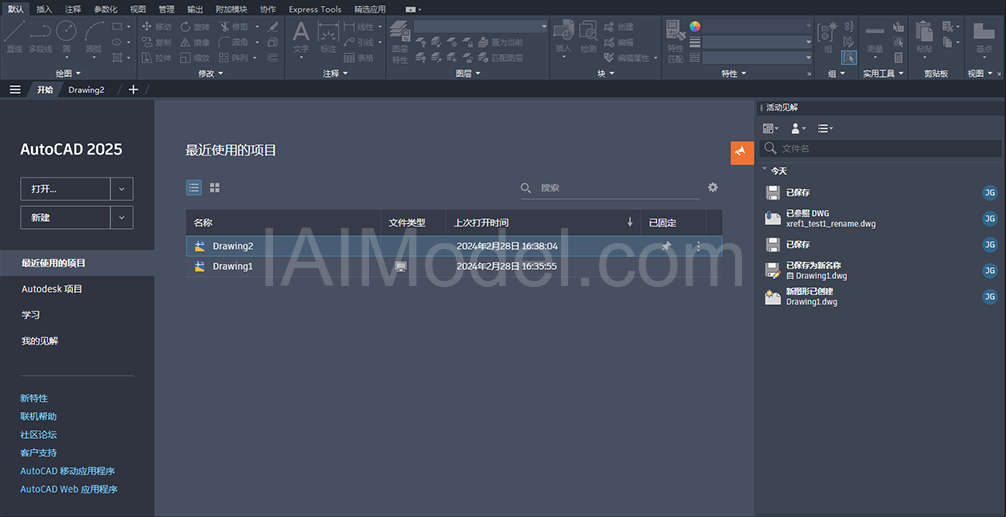Click the 插入 (Insert block) icon

[x=563, y=37]
